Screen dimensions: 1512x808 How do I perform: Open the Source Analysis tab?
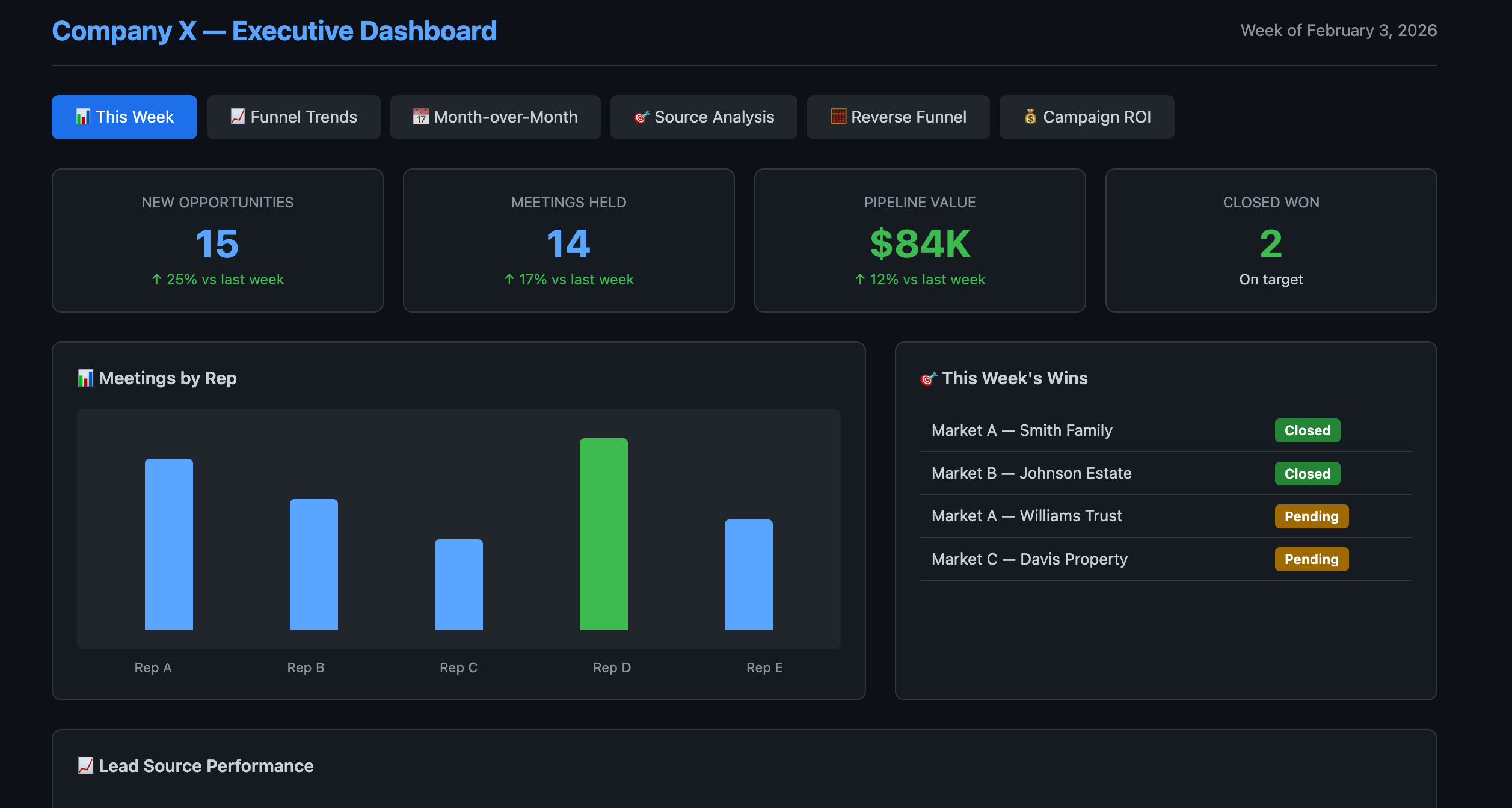(x=704, y=117)
